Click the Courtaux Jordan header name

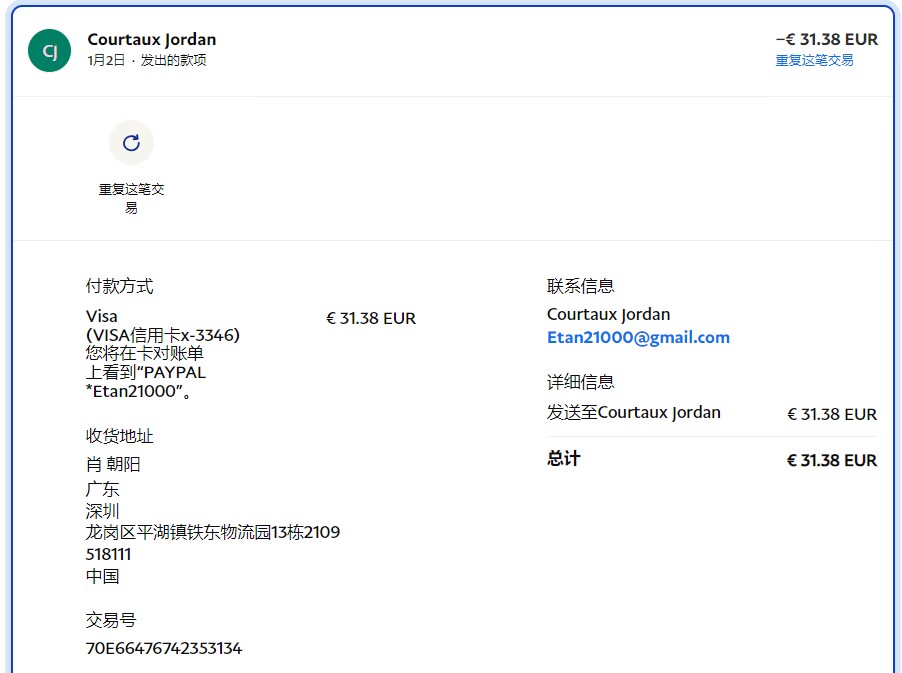[x=152, y=39]
